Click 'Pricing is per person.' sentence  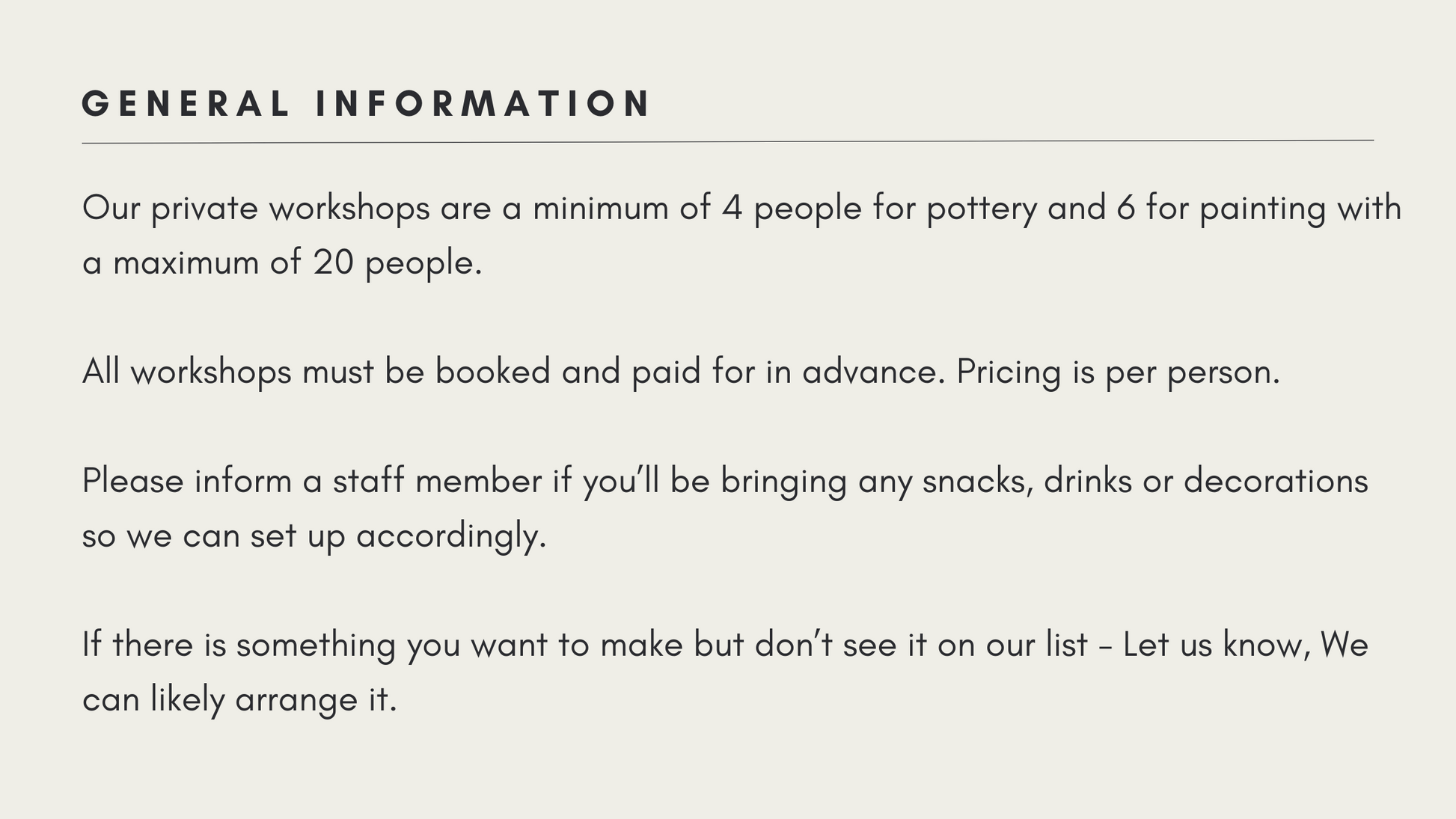point(1118,372)
